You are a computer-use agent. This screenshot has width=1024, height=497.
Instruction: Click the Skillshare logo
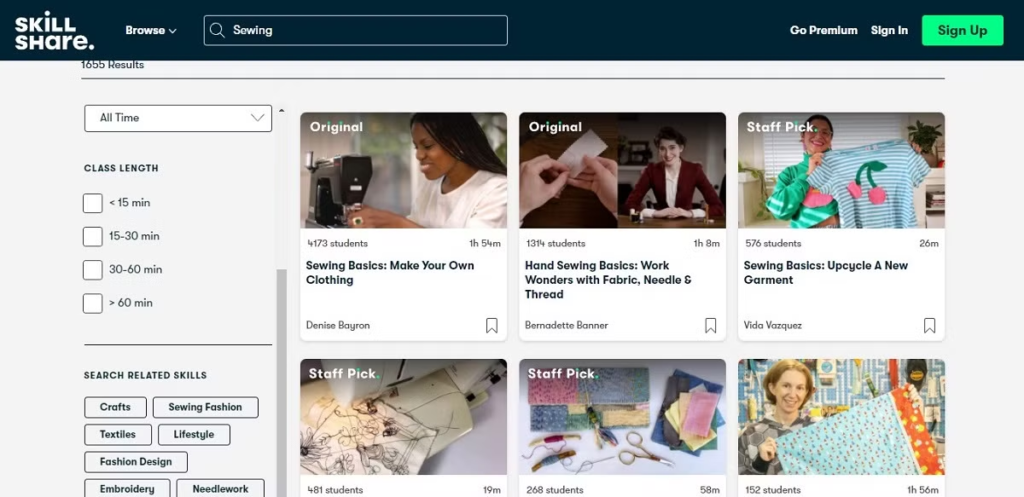click(54, 30)
